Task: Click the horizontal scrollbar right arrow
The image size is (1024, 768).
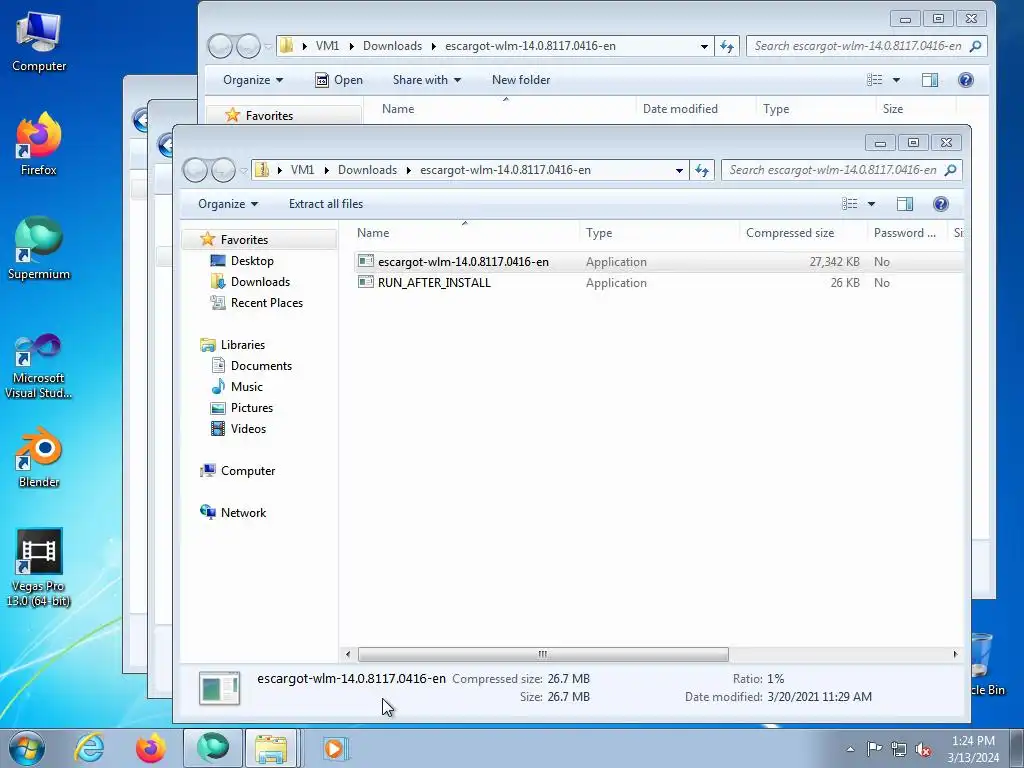Action: pyautogui.click(x=955, y=654)
